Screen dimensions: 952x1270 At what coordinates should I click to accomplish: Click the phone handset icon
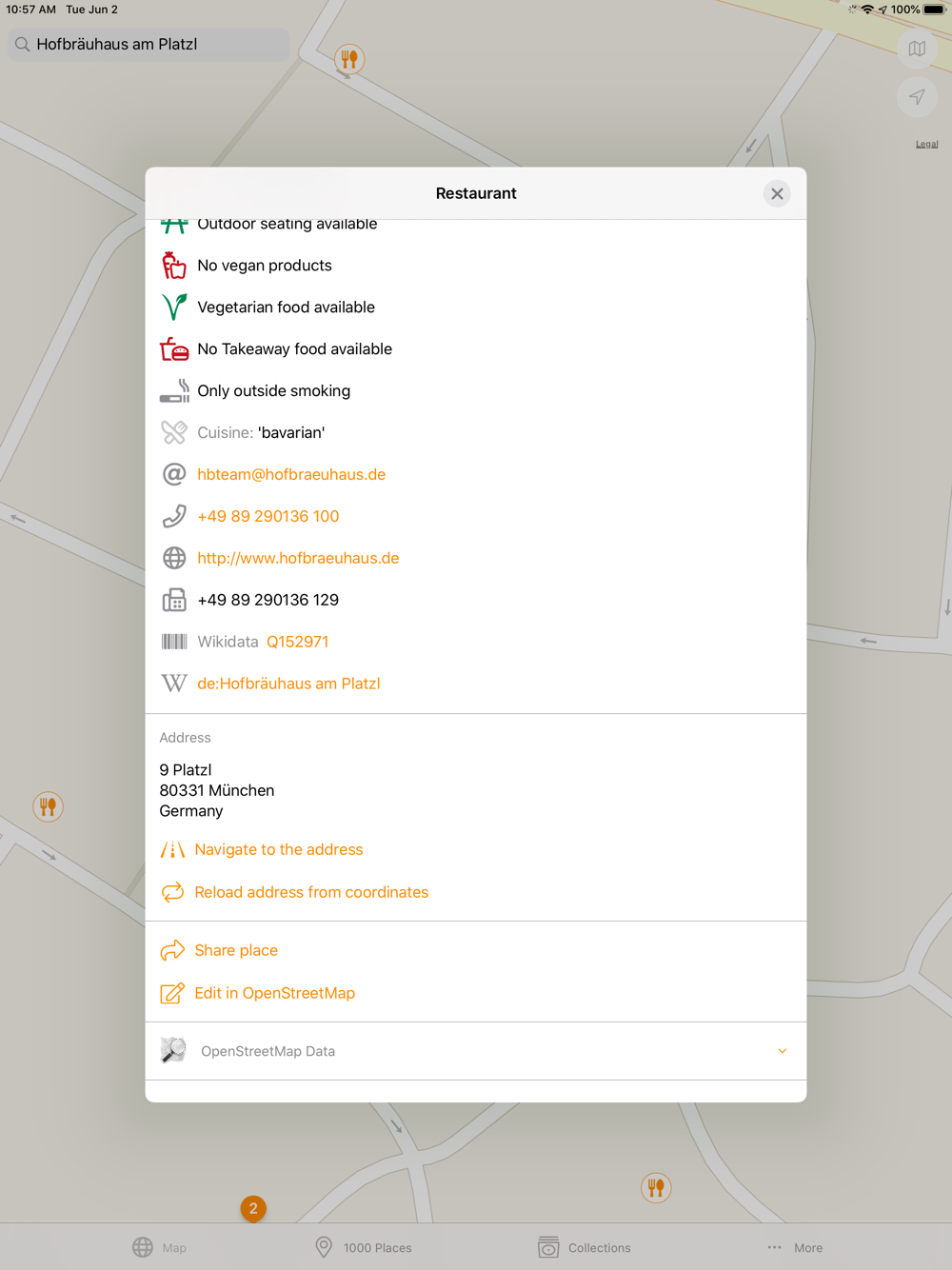[174, 516]
